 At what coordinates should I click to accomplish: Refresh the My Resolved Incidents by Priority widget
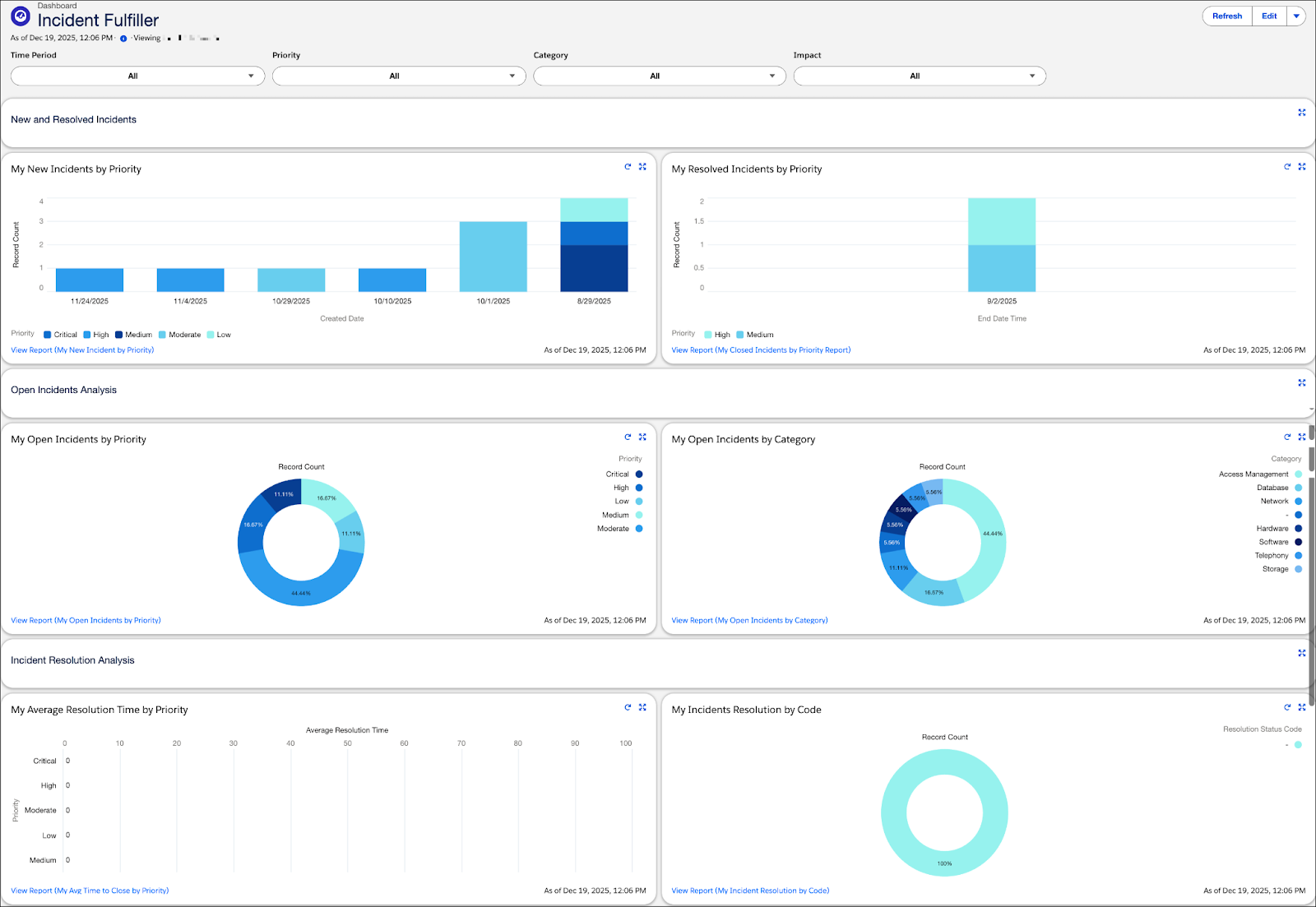(x=1287, y=167)
